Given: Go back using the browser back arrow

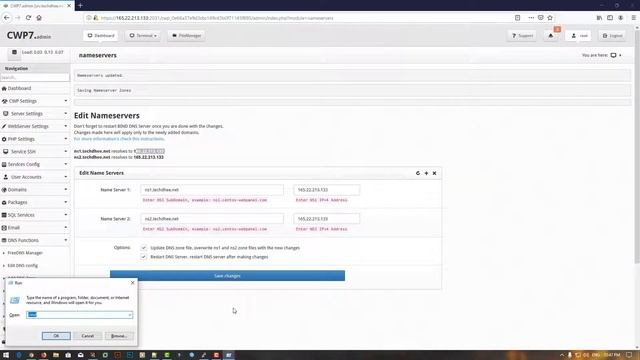Looking at the screenshot, I should [x=7, y=18].
